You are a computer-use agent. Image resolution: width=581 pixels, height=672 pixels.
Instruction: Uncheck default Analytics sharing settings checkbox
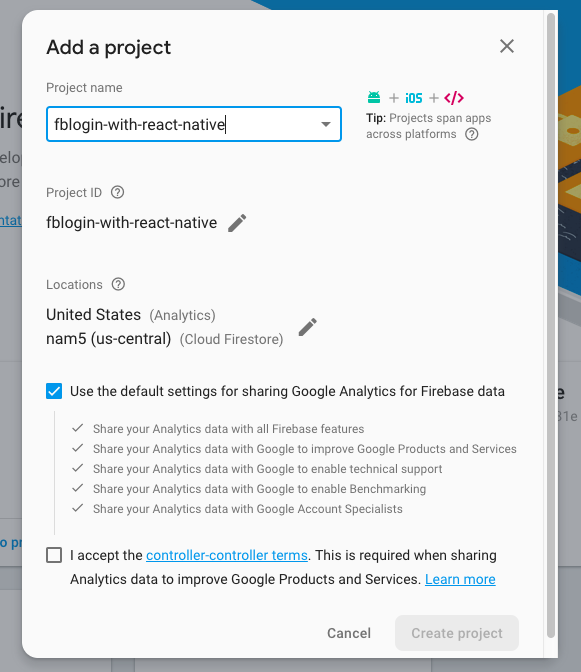click(54, 391)
